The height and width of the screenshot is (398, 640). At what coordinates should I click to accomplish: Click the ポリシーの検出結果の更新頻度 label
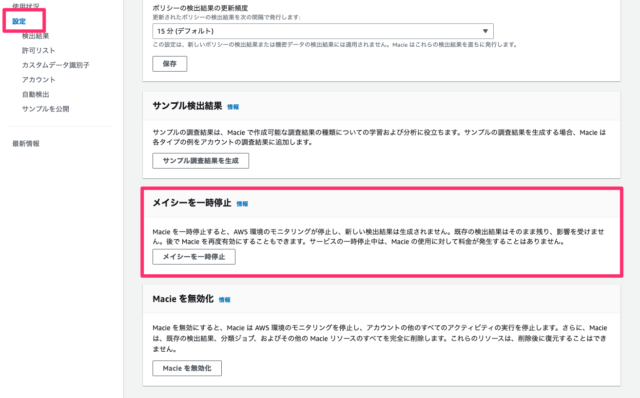[200, 8]
